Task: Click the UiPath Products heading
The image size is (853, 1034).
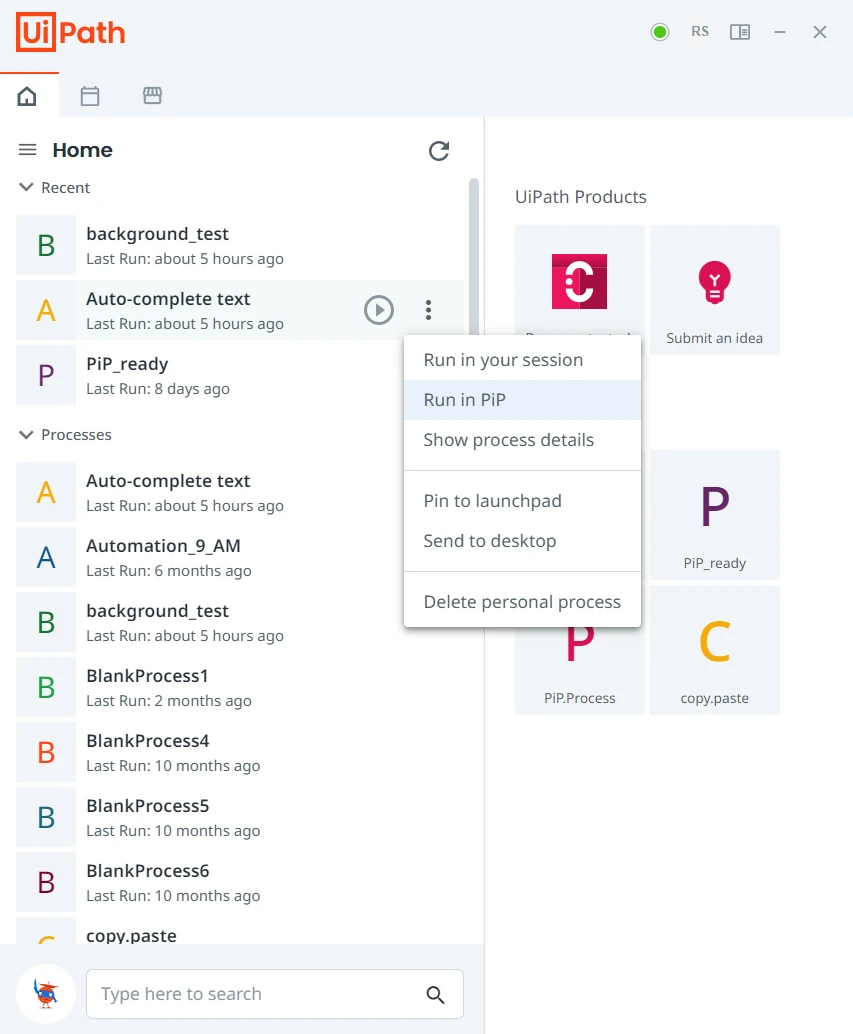Action: [x=581, y=197]
